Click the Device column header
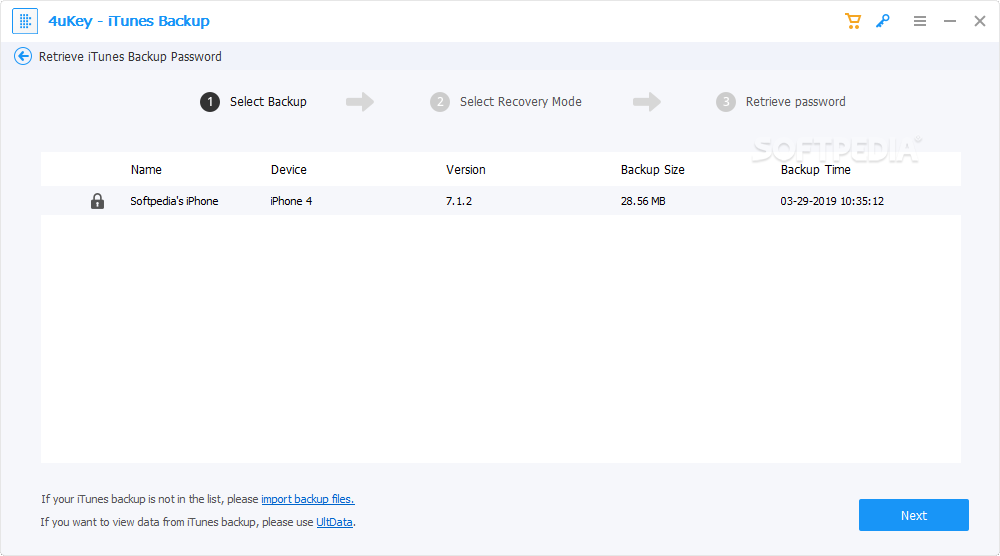 coord(288,170)
